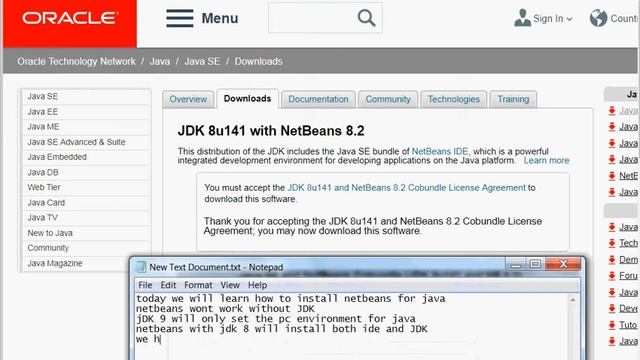Viewport: 640px width, 360px height.
Task: Click Oracle Technology Network breadcrumb
Action: (76, 61)
